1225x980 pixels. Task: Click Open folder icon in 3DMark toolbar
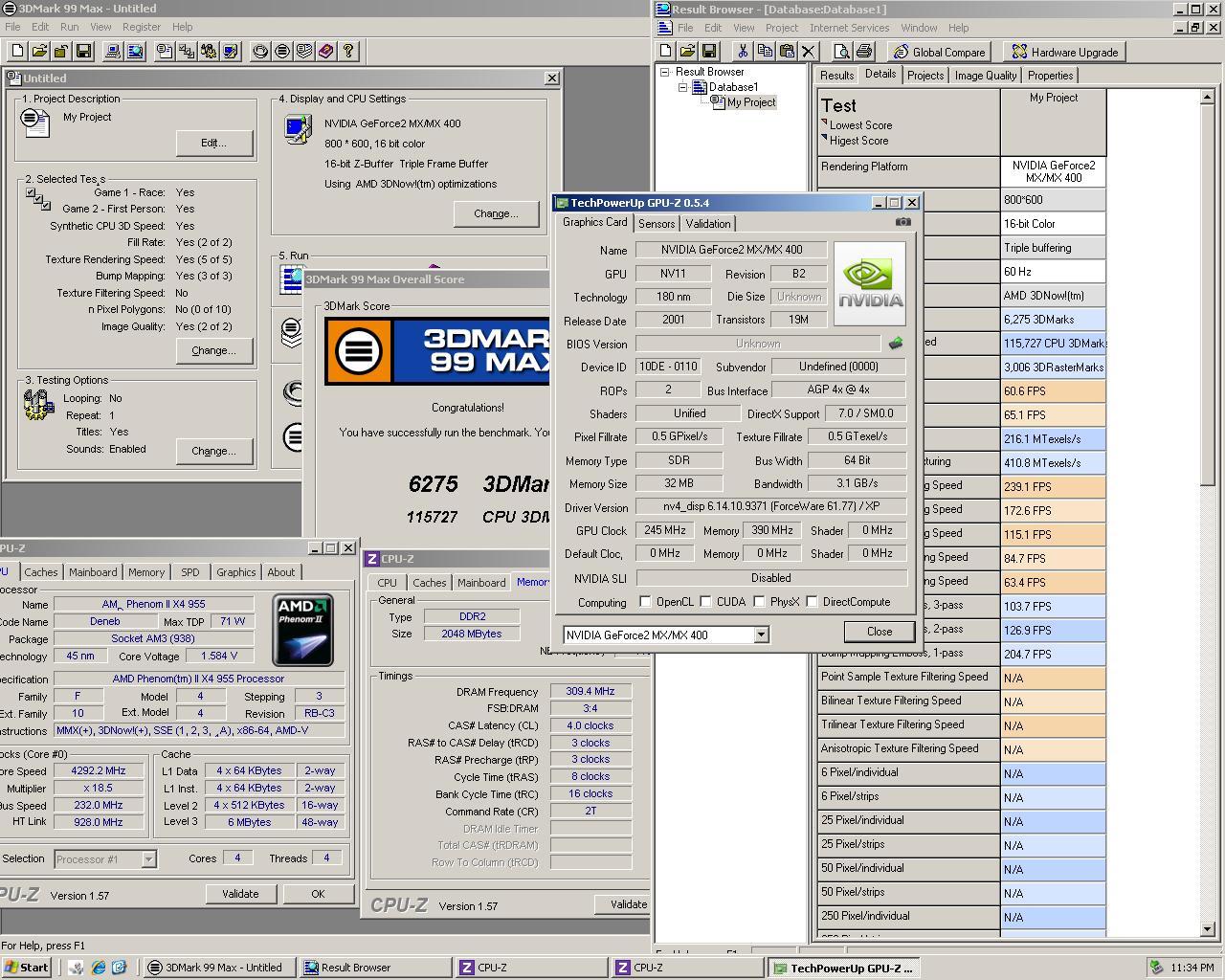coord(39,51)
